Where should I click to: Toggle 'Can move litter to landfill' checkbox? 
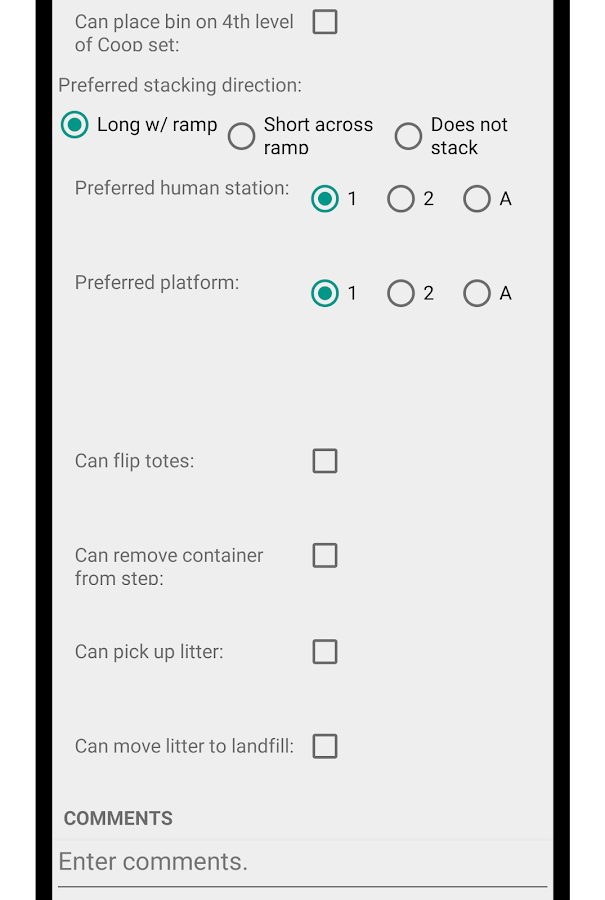coord(325,746)
